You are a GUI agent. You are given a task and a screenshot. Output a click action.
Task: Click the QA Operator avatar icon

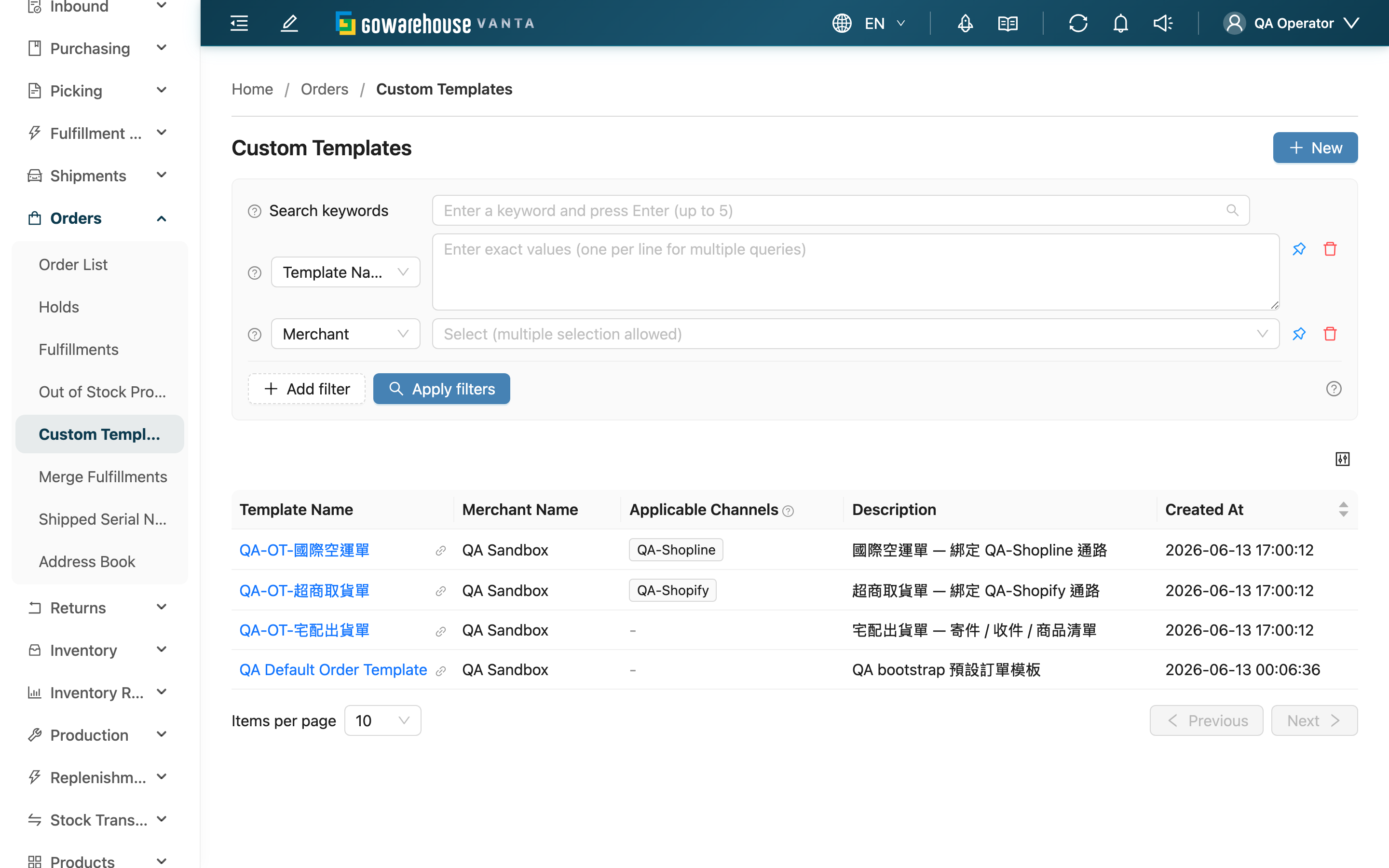click(1234, 23)
